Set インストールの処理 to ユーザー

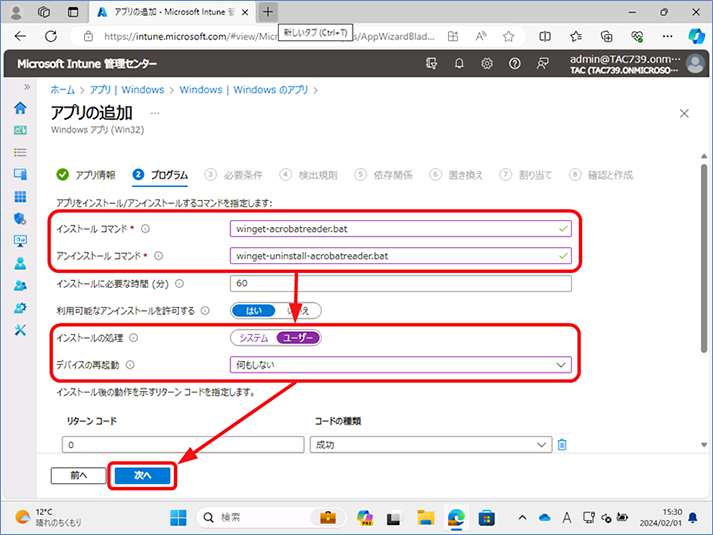[x=298, y=338]
